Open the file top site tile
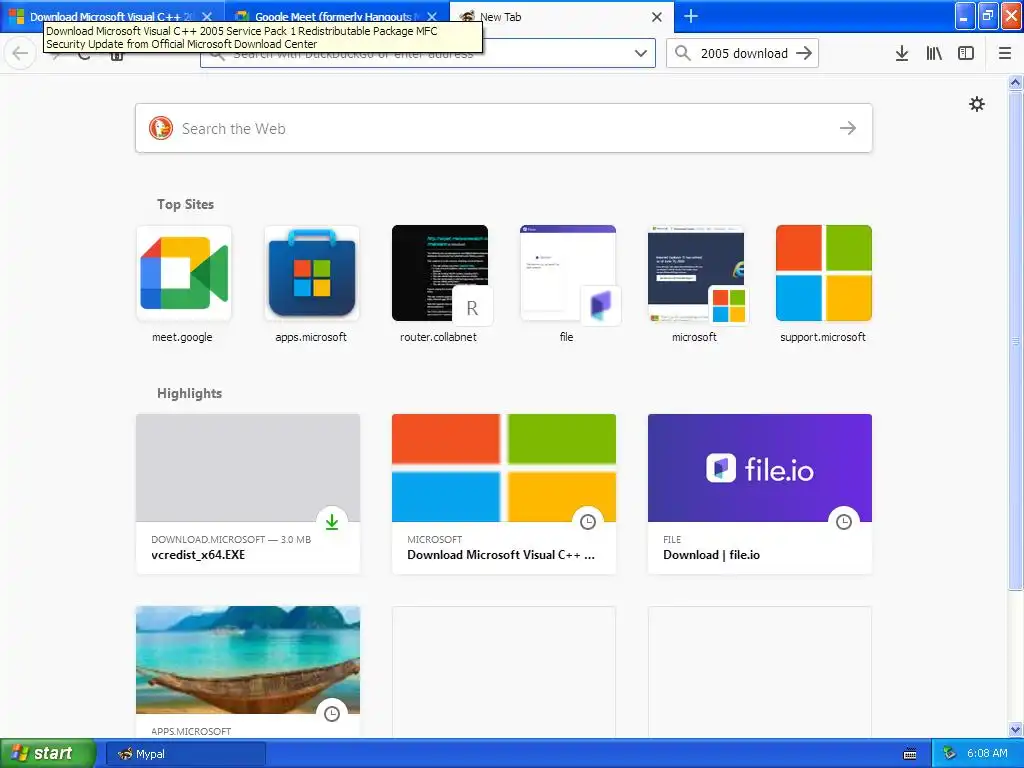The image size is (1024, 768). pyautogui.click(x=568, y=285)
